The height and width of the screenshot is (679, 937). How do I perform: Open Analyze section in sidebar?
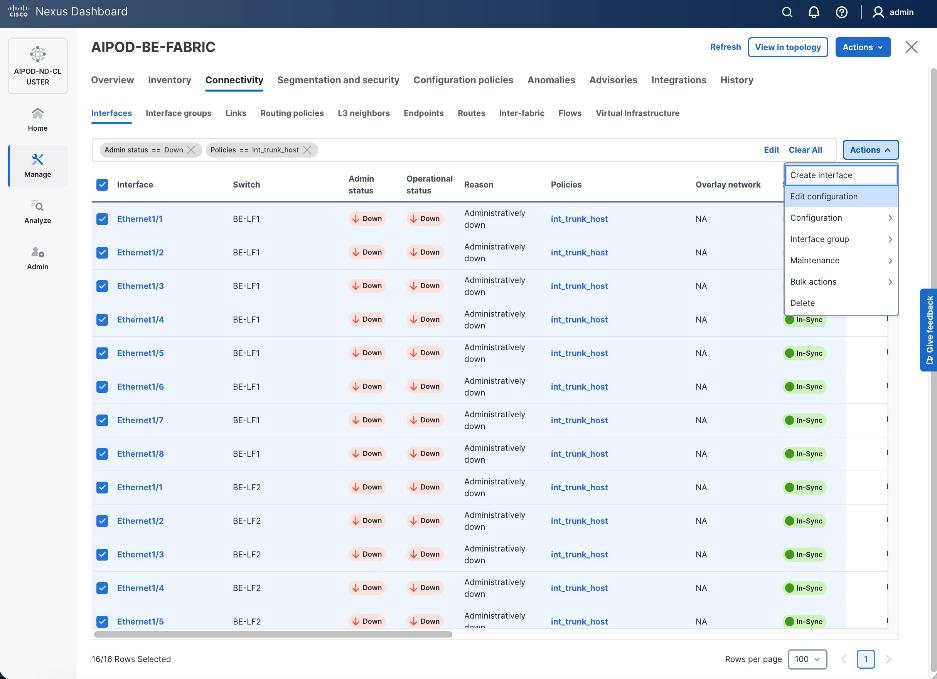[38, 211]
